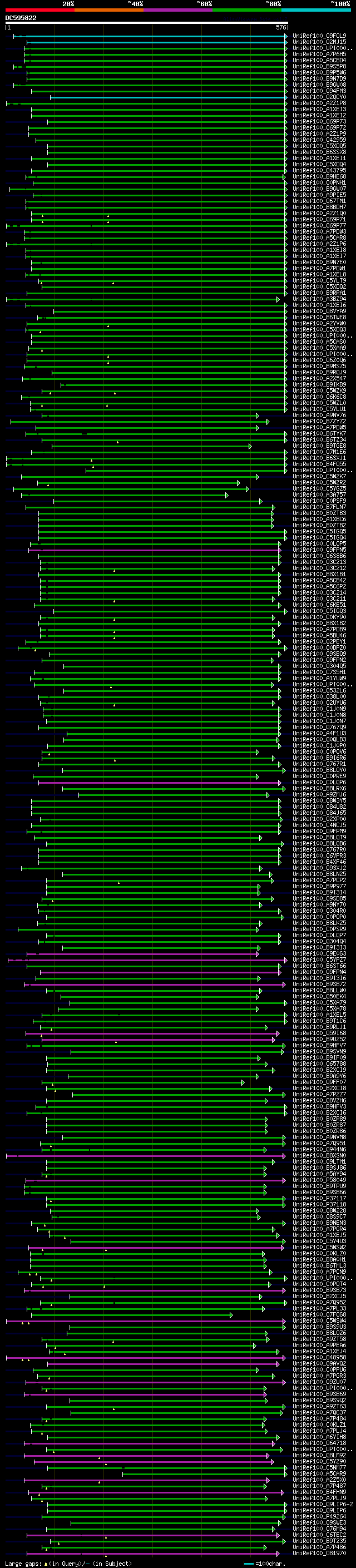Image resolution: width=356 pixels, height=1568 pixels.
Task: Select UniRef100_B9HE68 label
Action: click(319, 176)
